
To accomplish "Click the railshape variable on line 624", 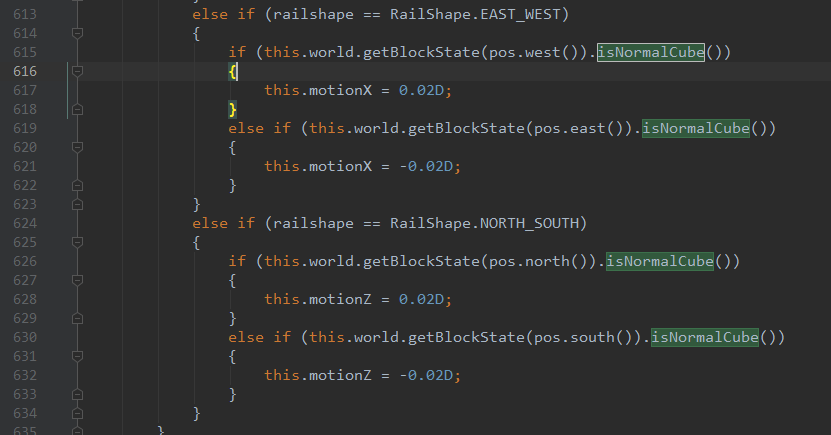I will (313, 223).
